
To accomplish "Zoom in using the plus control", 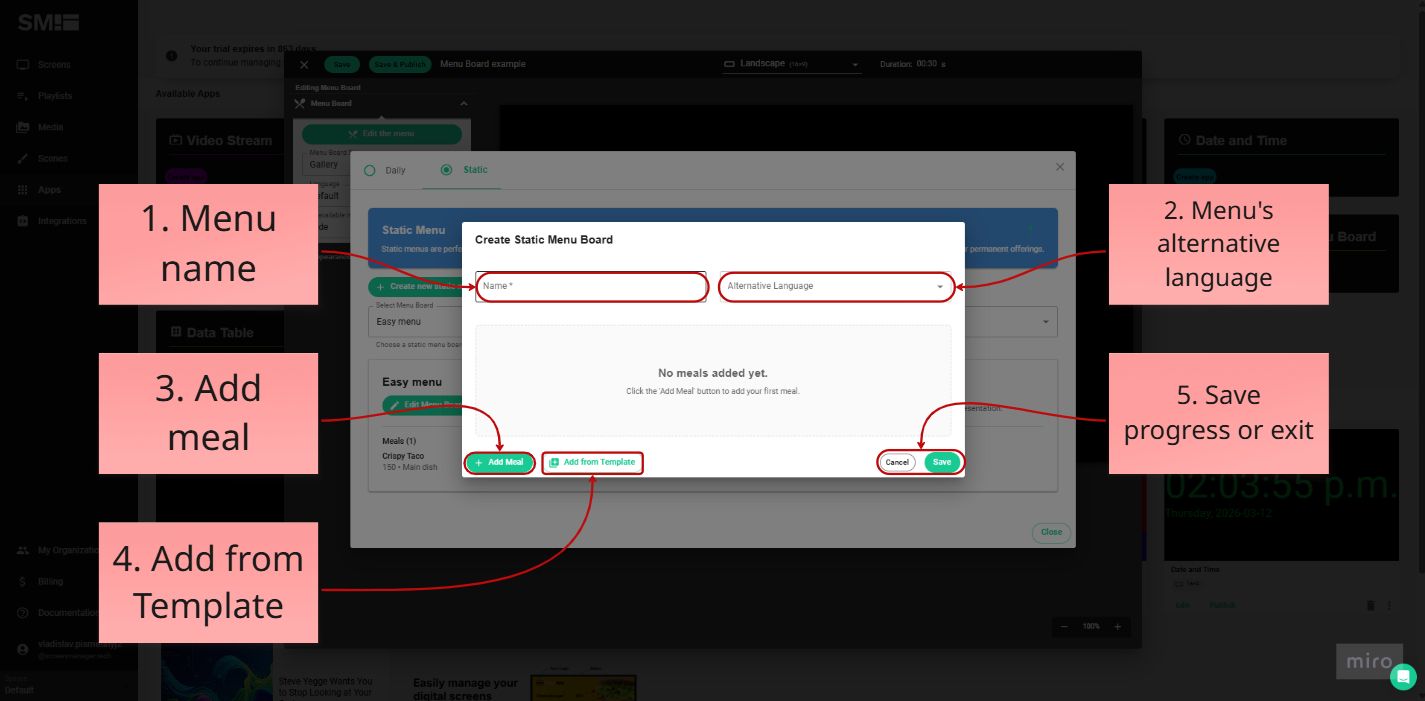I will [1117, 626].
